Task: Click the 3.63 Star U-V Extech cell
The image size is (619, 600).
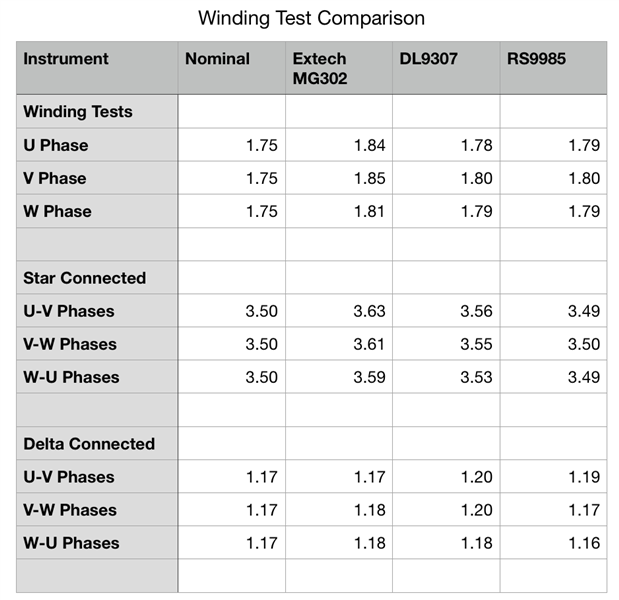Action: 369,311
